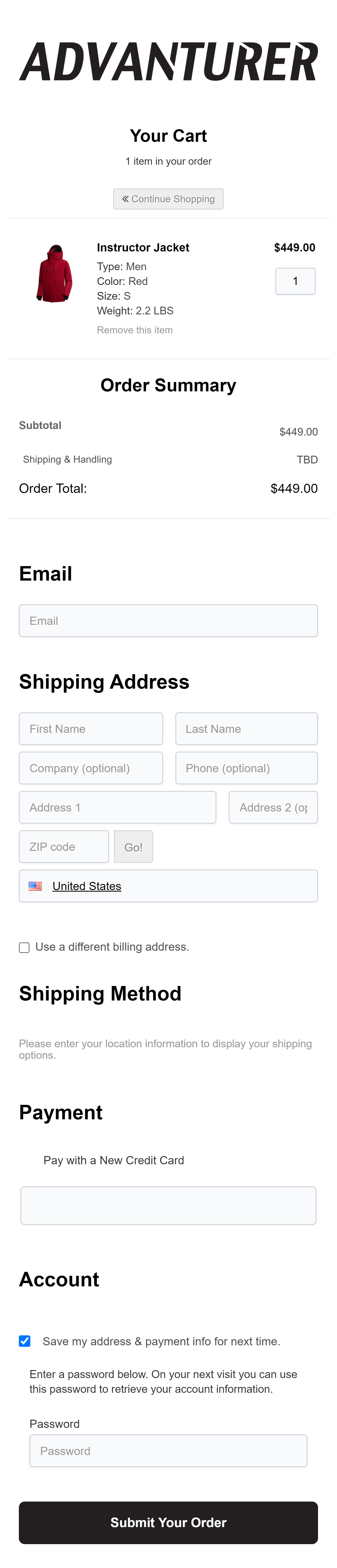Submit Your Order

tap(168, 1522)
